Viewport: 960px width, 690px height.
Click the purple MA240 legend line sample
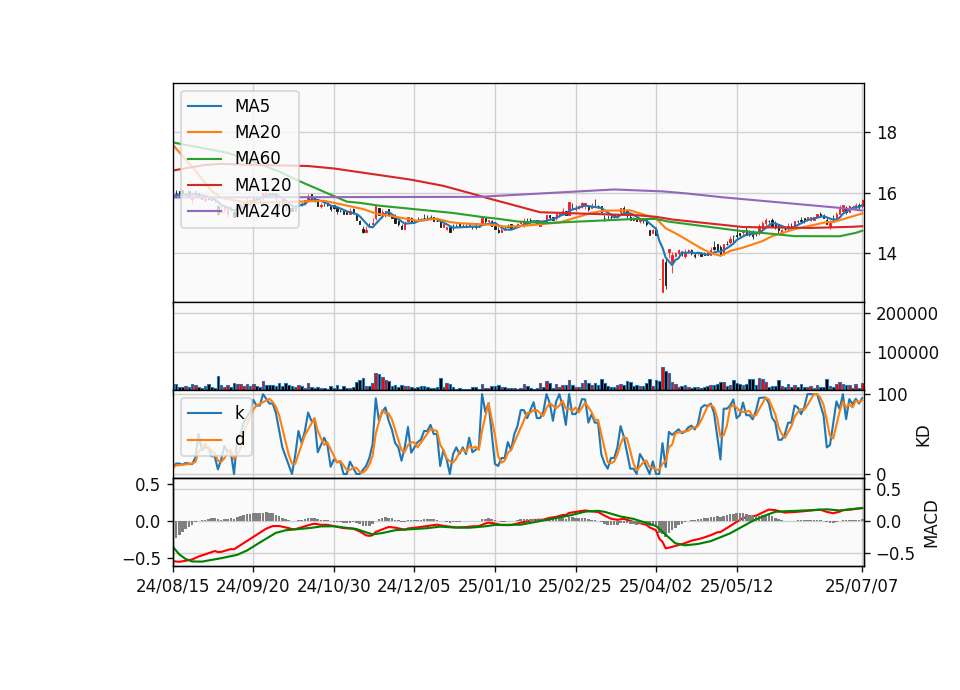click(x=204, y=211)
